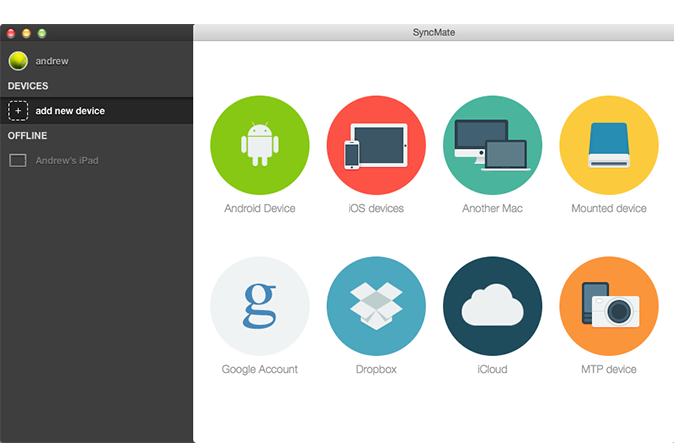Pick the MTP device camera icon
Image resolution: width=674 pixels, height=443 pixels.
(609, 306)
